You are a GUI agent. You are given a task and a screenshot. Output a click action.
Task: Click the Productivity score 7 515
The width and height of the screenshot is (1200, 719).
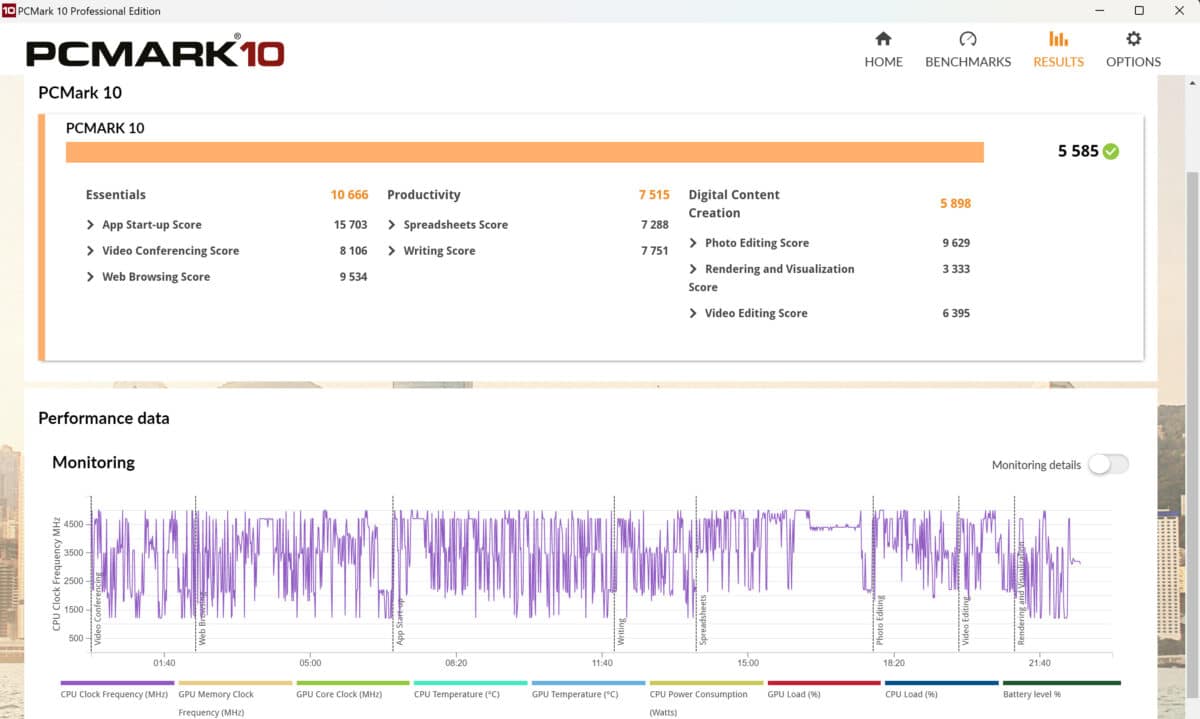pos(654,195)
